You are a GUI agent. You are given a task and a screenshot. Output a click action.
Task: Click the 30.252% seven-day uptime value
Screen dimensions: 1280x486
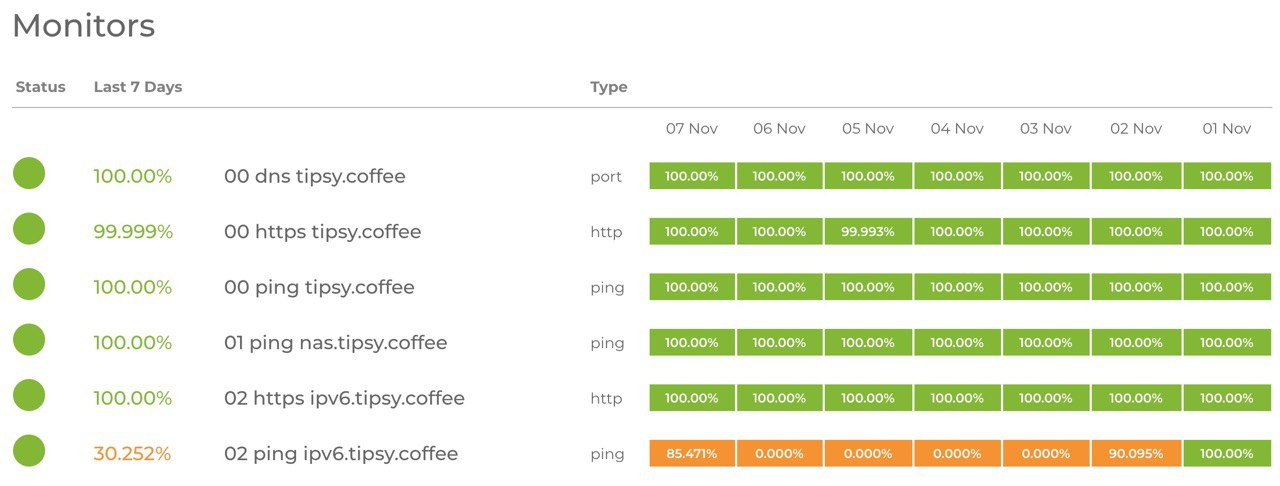132,454
